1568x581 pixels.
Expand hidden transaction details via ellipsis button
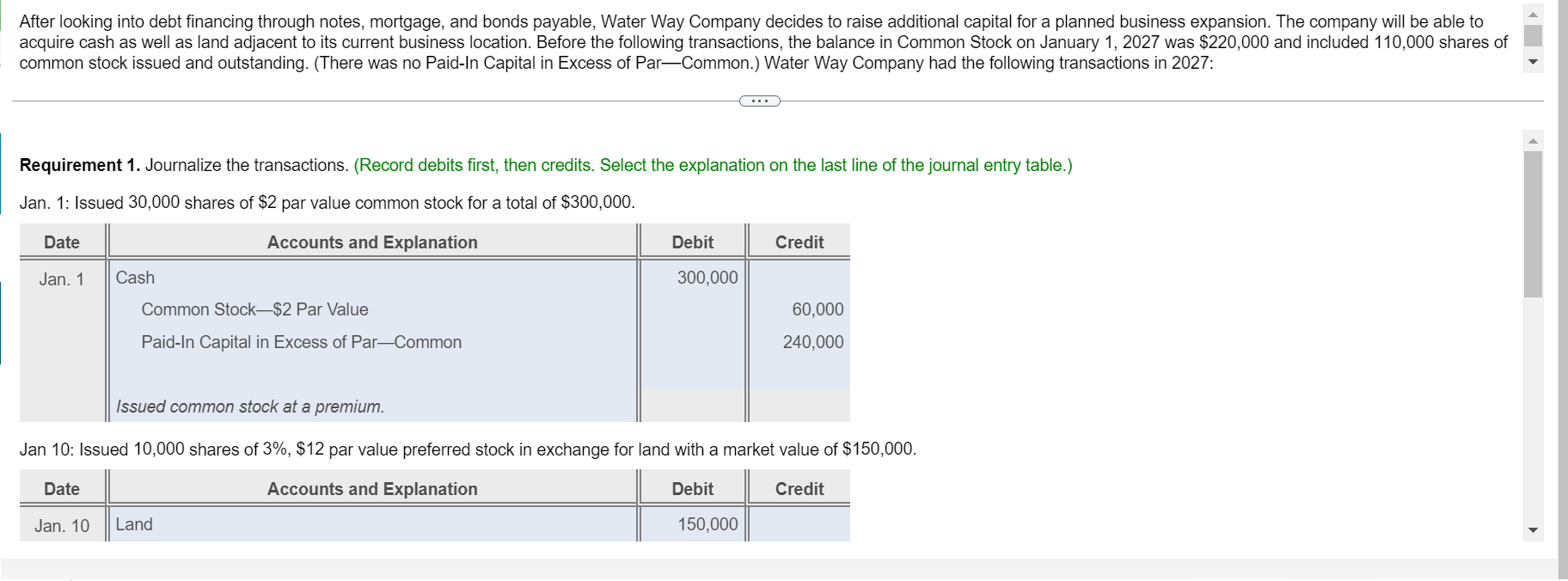coord(760,101)
